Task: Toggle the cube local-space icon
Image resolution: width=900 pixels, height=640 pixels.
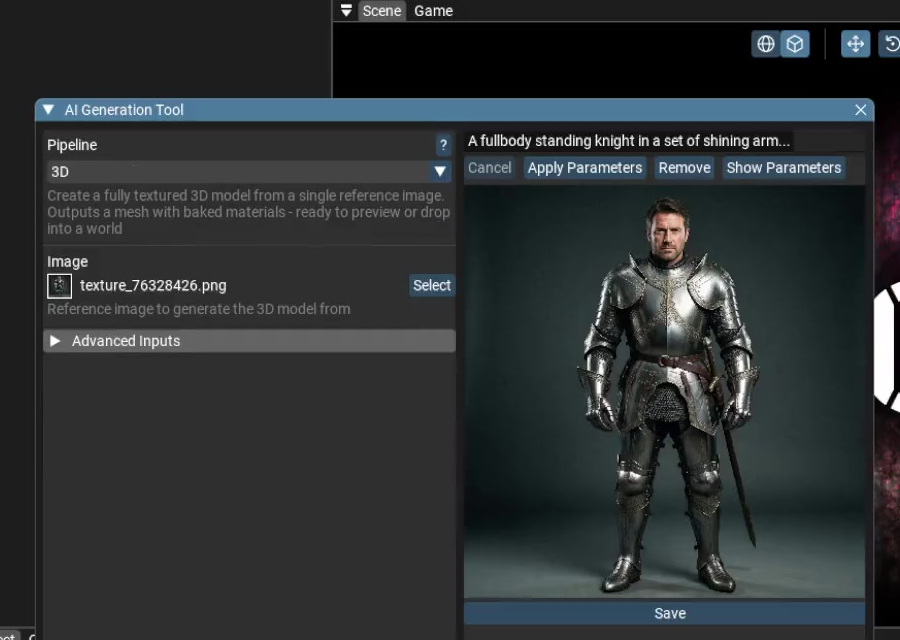Action: (x=795, y=44)
